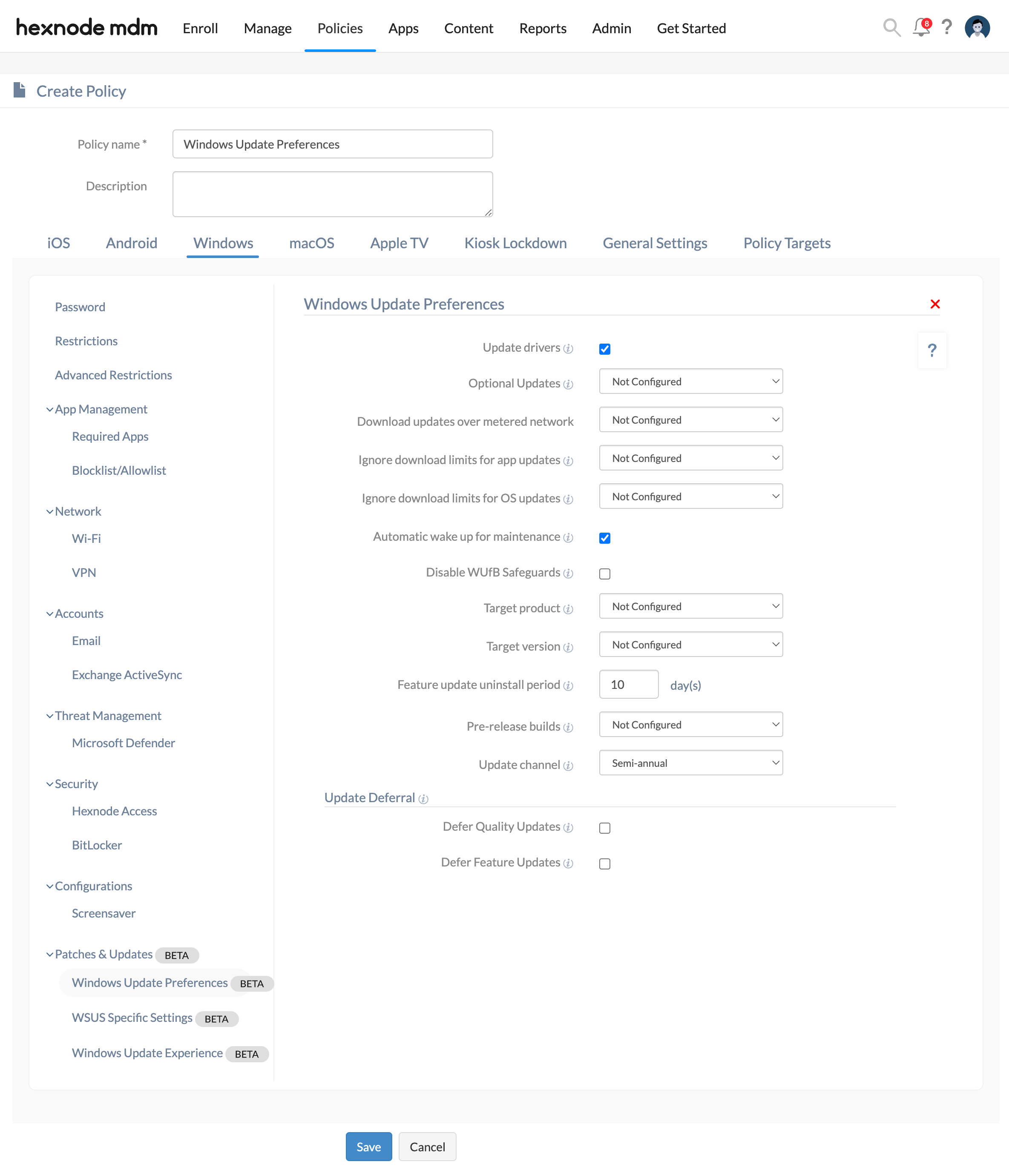
Task: Click info icon next to Target product
Action: pos(568,609)
